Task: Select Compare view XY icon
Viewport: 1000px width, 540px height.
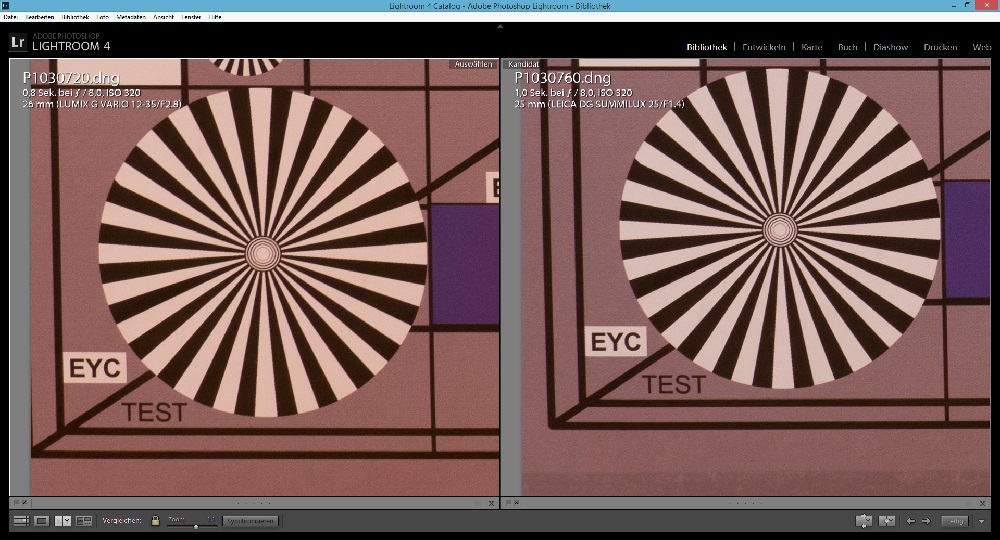Action: click(63, 521)
